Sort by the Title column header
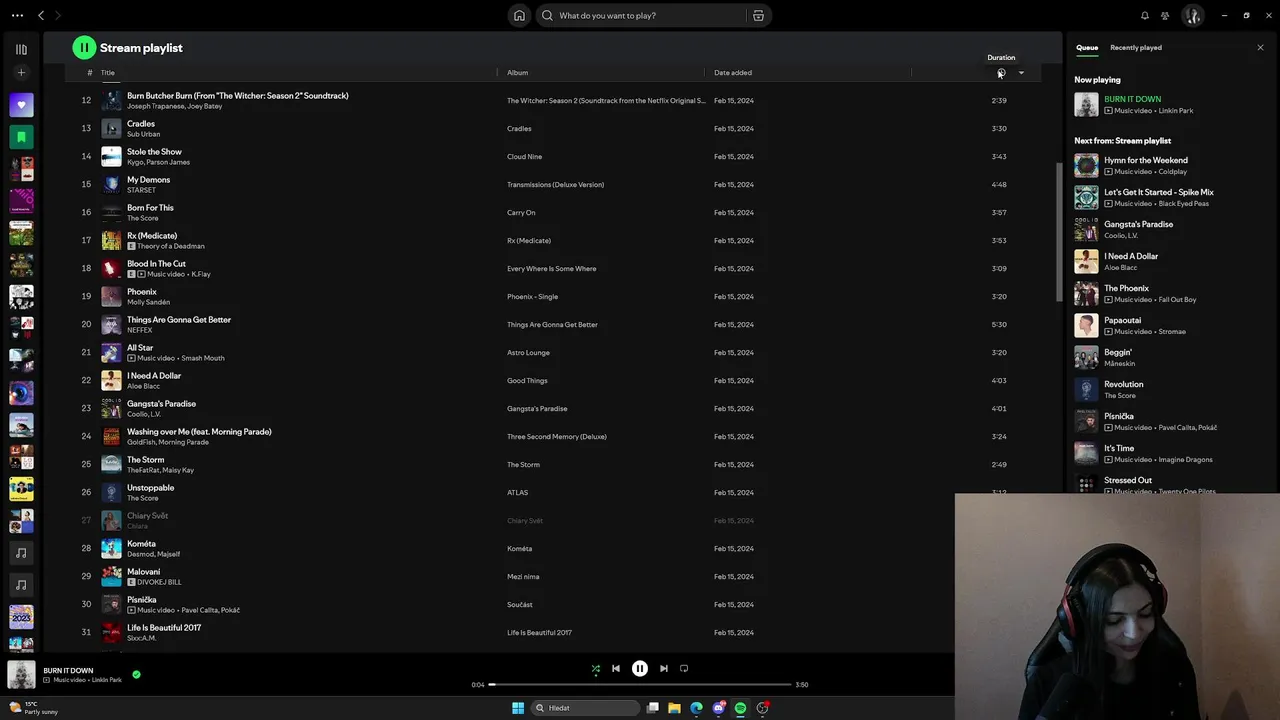This screenshot has height=720, width=1280. 107,72
